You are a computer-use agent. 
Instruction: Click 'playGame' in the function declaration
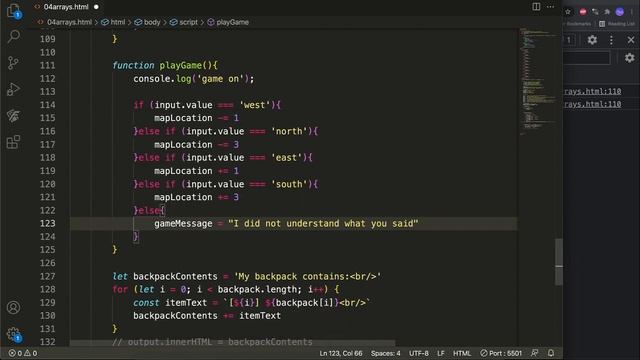click(x=180, y=65)
